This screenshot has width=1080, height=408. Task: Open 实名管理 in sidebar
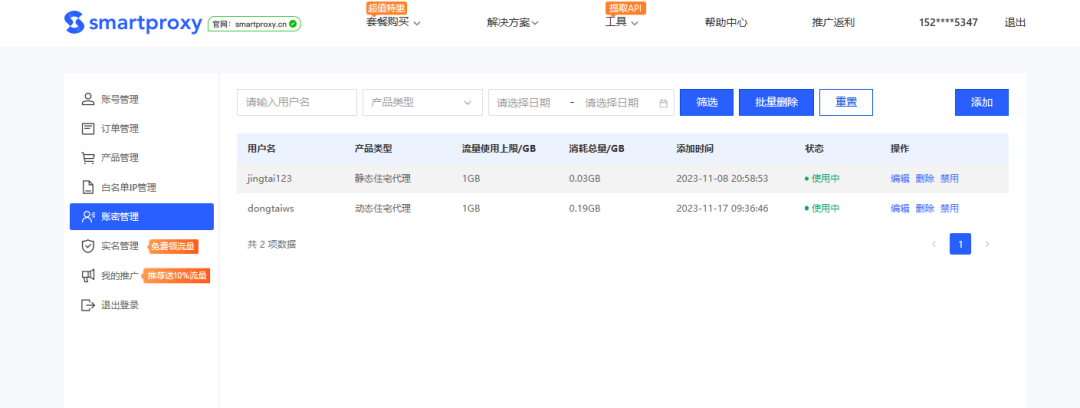point(120,246)
